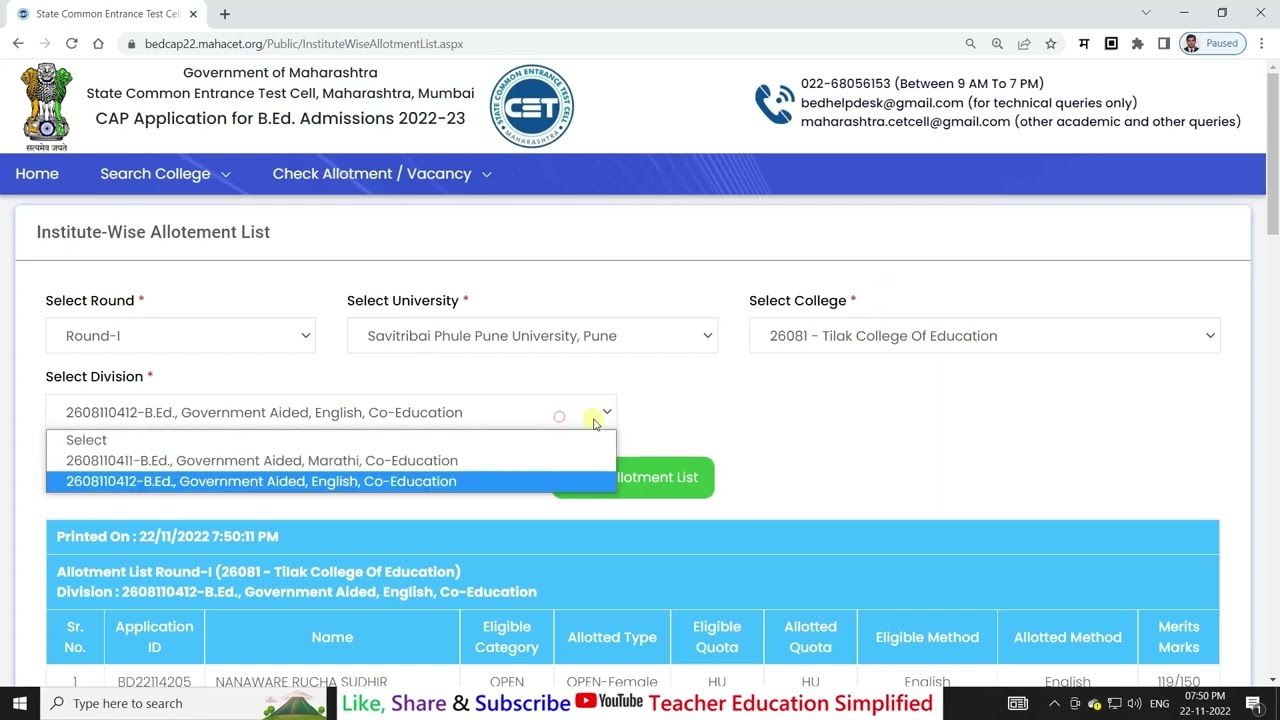This screenshot has width=1280, height=720.
Task: Click the State CET Cell circular logo
Action: coord(532,107)
